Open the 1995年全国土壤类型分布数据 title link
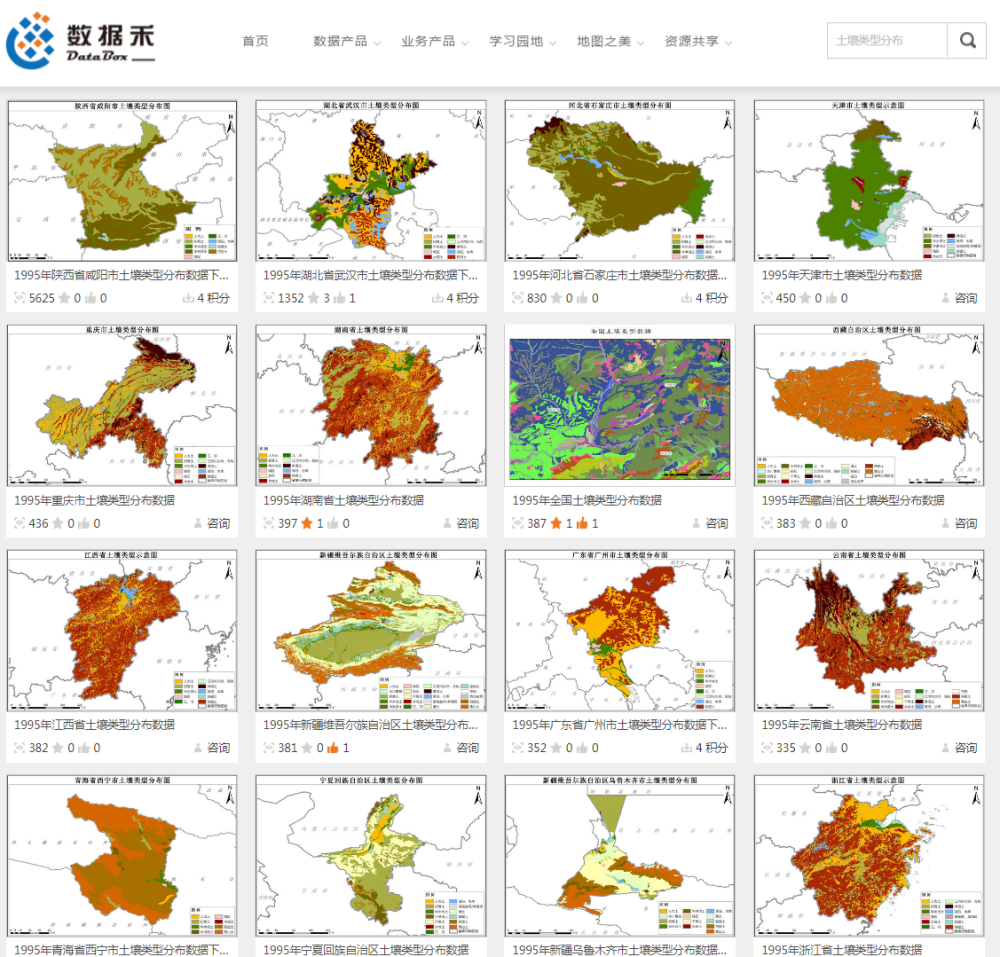The height and width of the screenshot is (957, 1000). [x=587, y=500]
